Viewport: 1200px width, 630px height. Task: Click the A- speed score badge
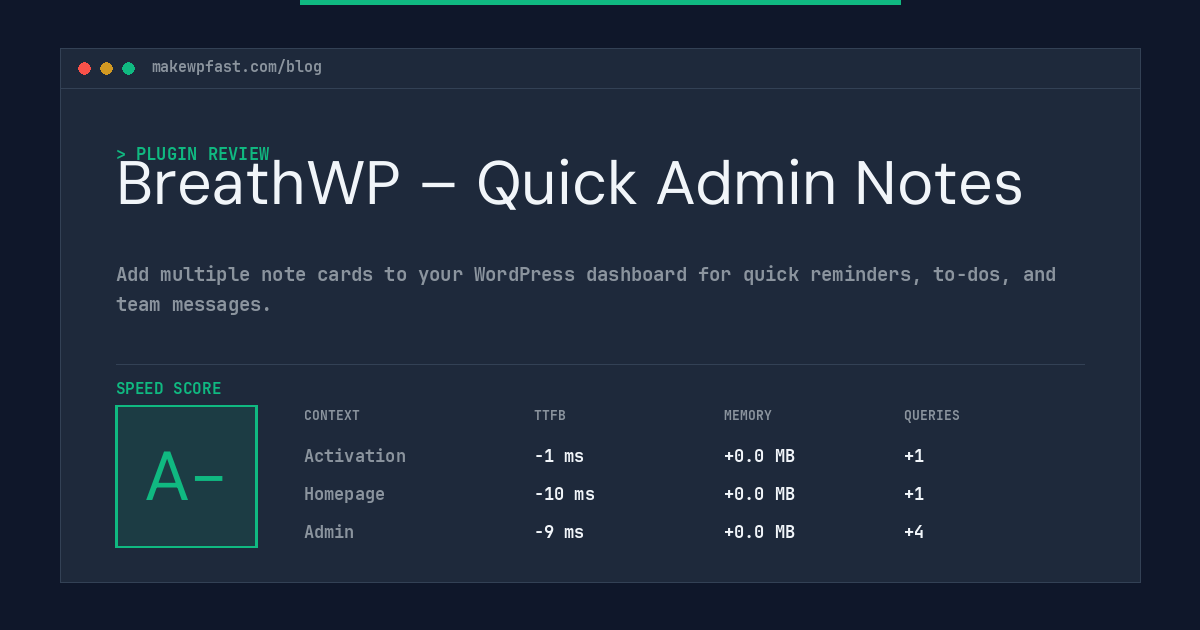[x=186, y=476]
